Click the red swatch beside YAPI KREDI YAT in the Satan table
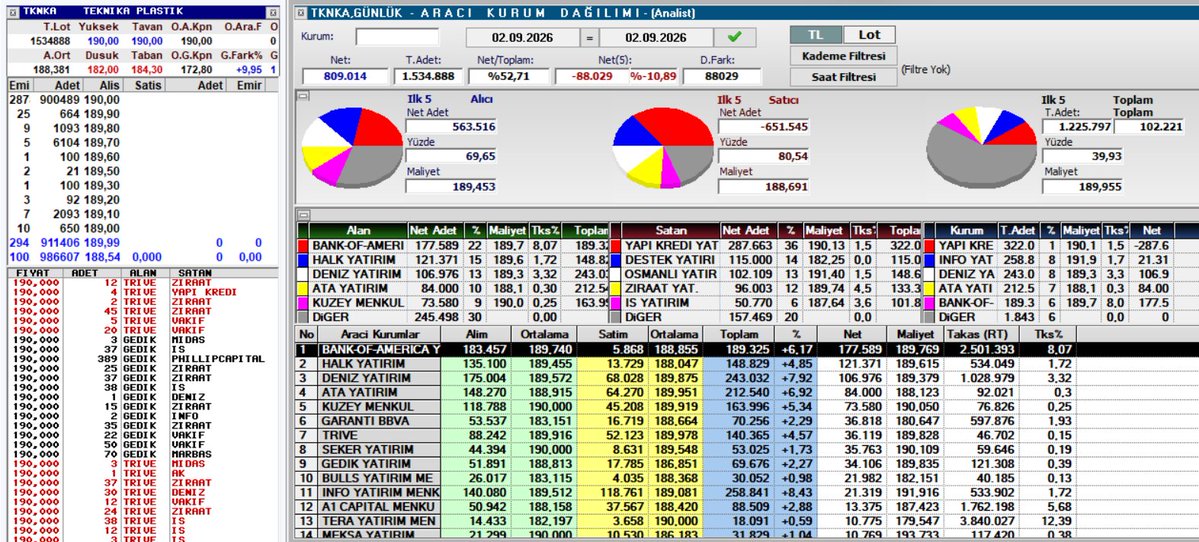1199x542 pixels. pyautogui.click(x=616, y=245)
